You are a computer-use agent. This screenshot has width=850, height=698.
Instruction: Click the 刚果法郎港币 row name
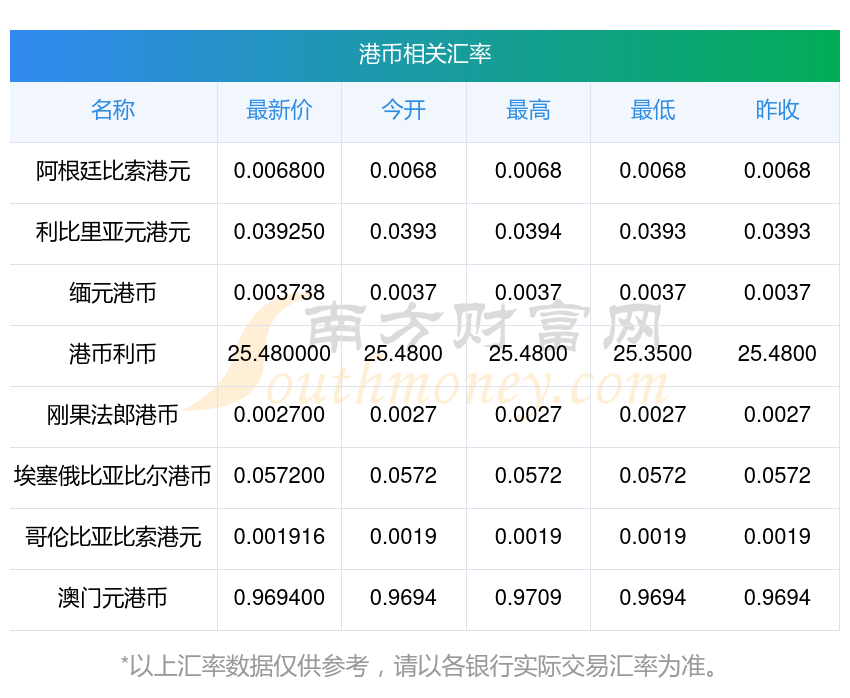(113, 415)
